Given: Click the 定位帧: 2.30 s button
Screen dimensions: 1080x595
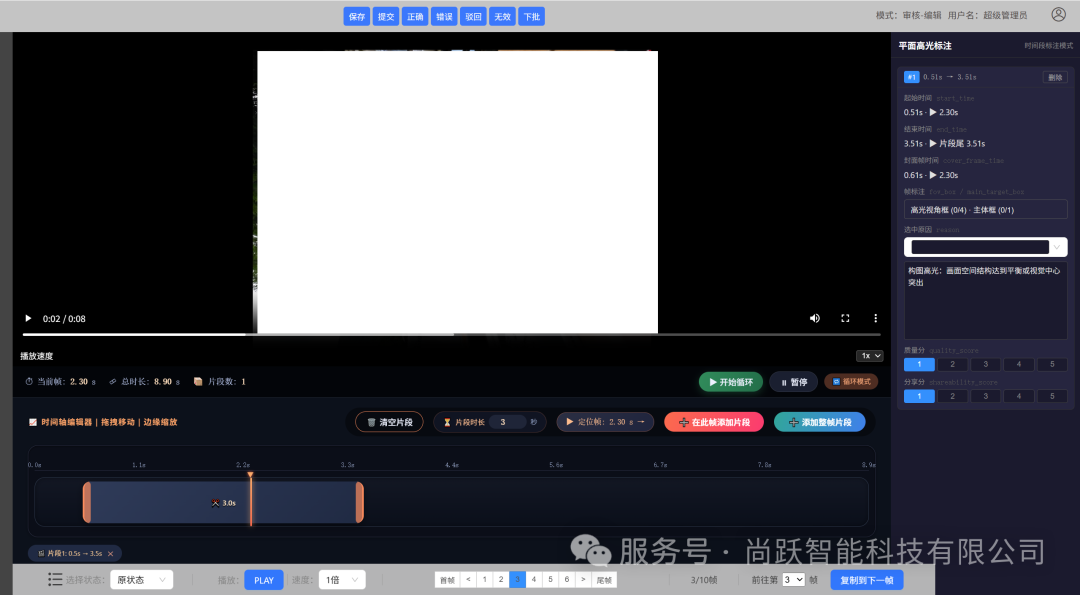Looking at the screenshot, I should click(605, 421).
